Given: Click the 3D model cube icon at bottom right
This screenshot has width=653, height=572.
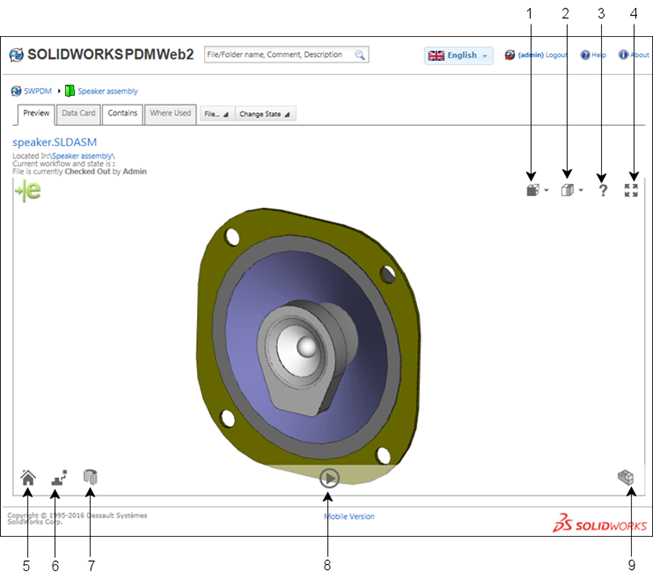Looking at the screenshot, I should pos(625,478).
